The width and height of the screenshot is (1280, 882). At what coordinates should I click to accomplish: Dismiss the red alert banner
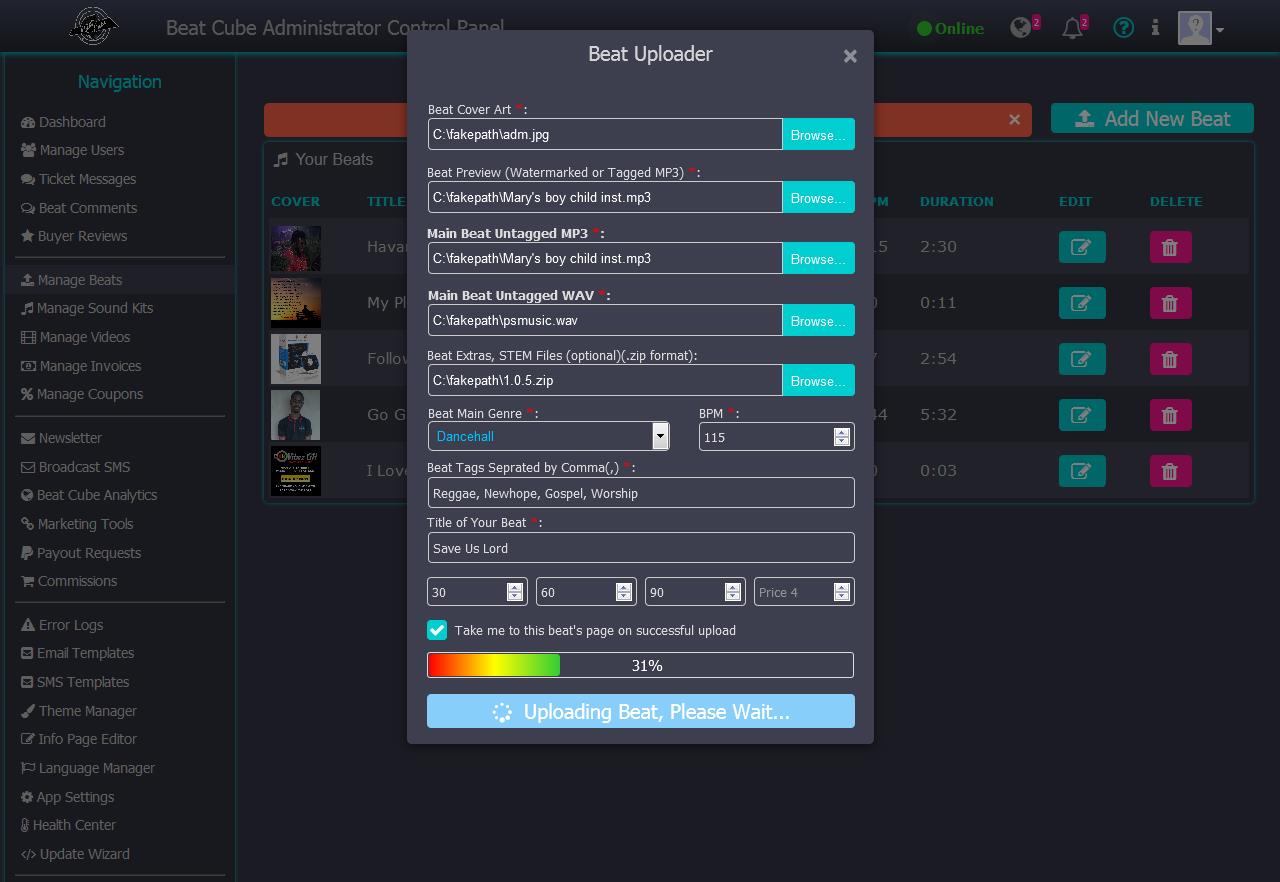pyautogui.click(x=1014, y=120)
